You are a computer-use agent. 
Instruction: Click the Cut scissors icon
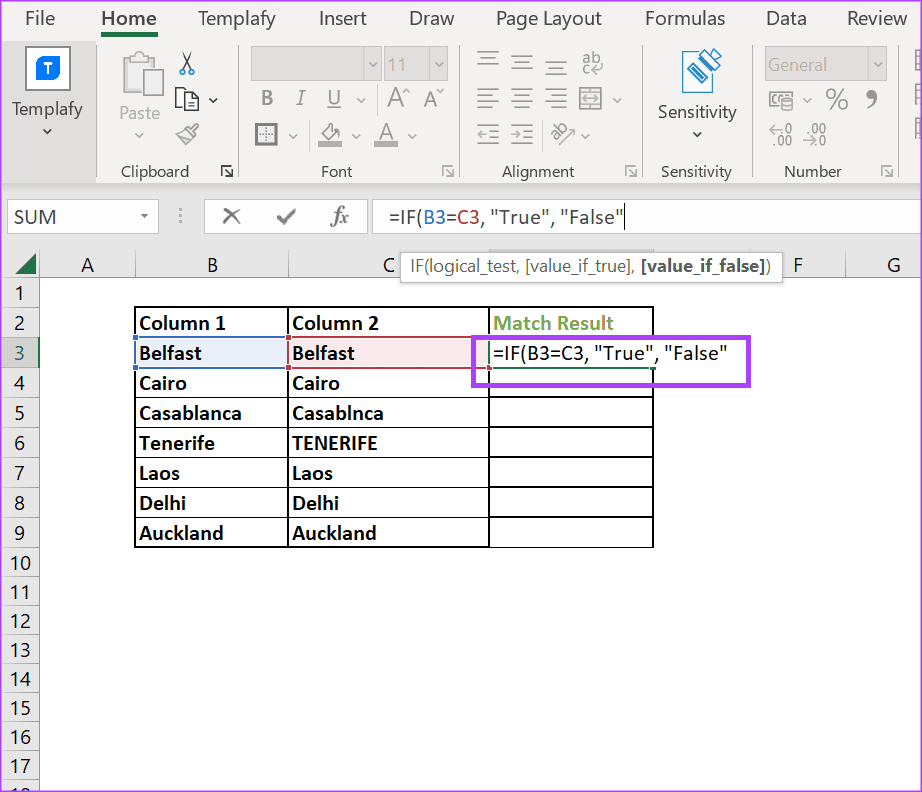(187, 64)
